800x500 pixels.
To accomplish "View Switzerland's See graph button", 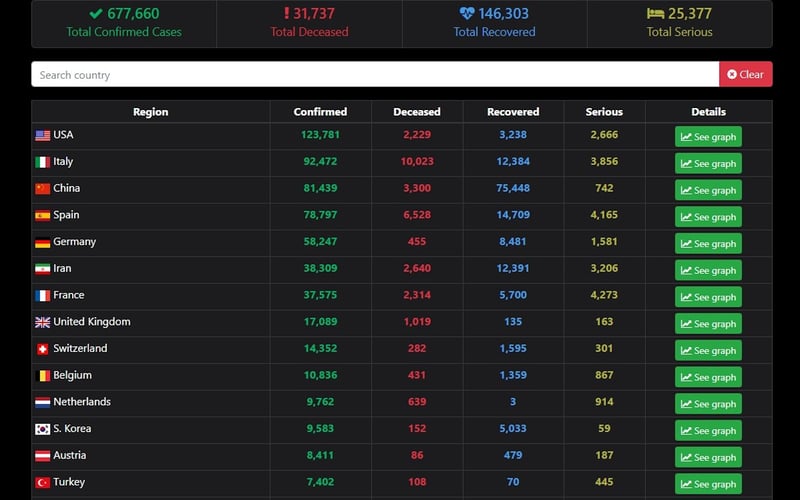I will 708,351.
